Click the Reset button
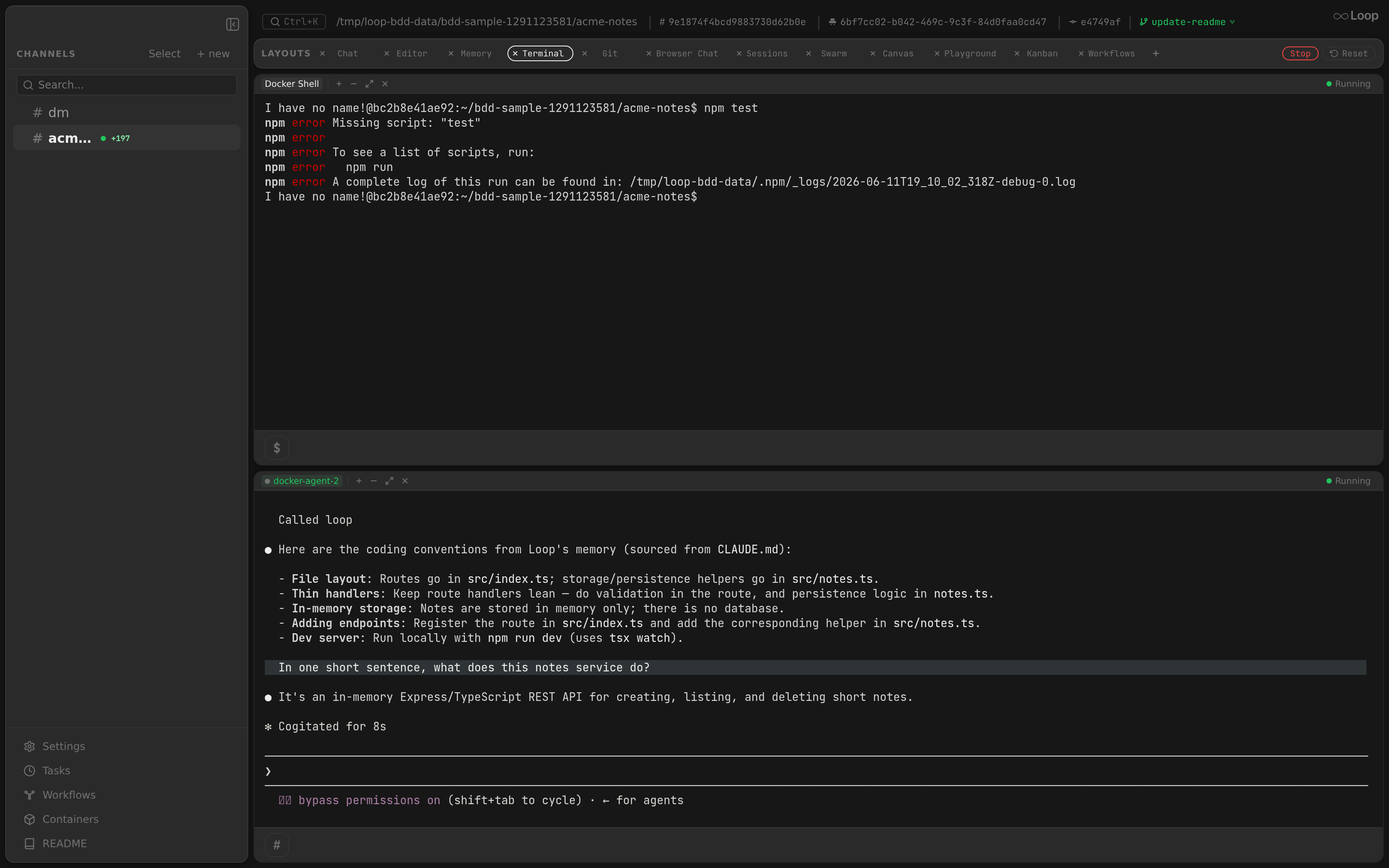This screenshot has width=1389, height=868. (1349, 53)
